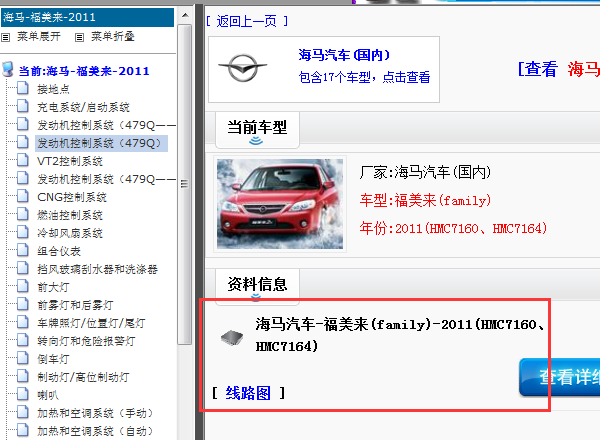Open the VT2控制系统 tree item

[x=70, y=161]
